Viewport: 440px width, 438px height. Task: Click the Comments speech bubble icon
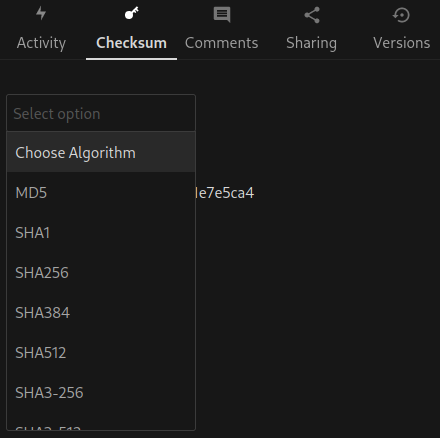pyautogui.click(x=222, y=15)
